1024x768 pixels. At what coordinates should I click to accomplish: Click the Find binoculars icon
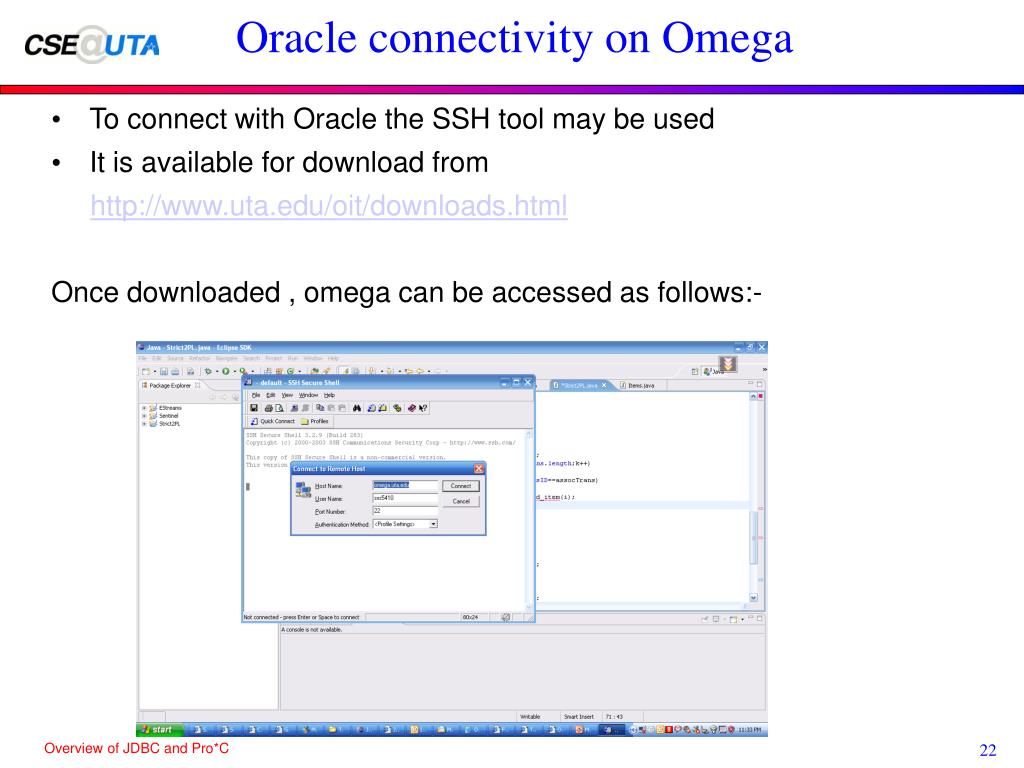357,408
